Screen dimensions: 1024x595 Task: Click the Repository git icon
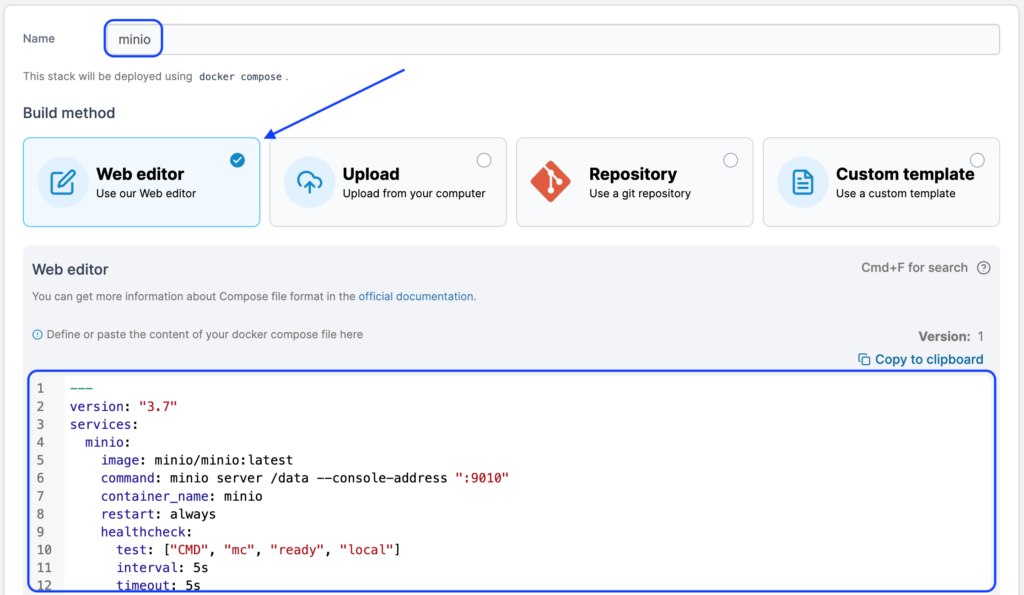point(556,182)
